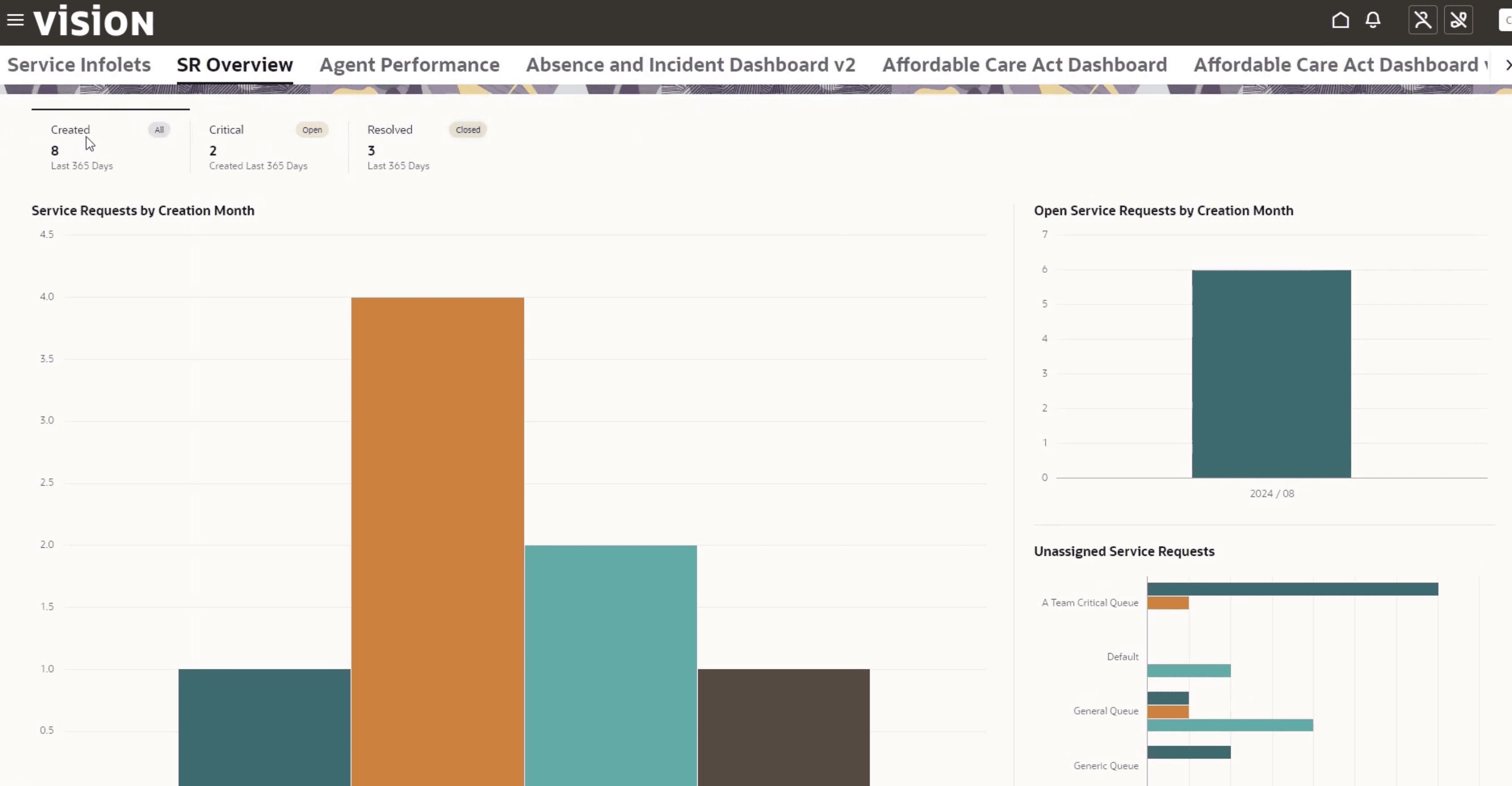1512x786 pixels.
Task: Click the light teal Default queue bar
Action: pyautogui.click(x=1189, y=670)
